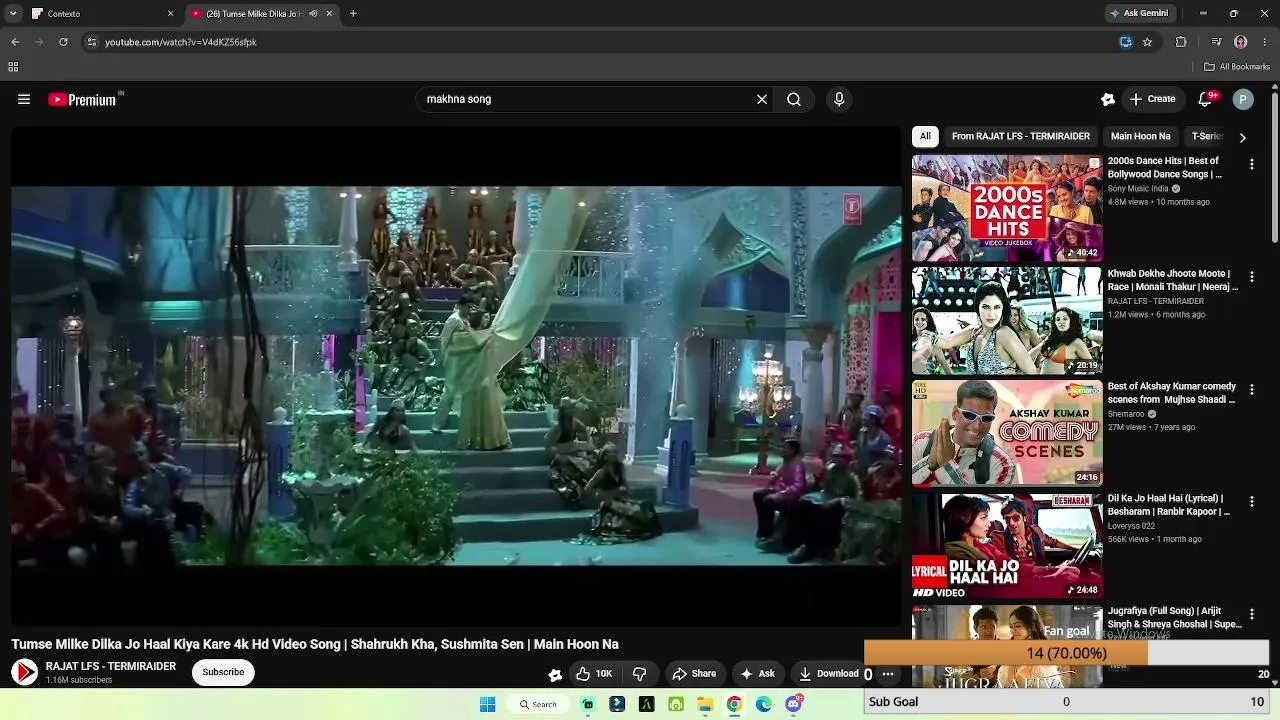Screen dimensions: 1280x720
Task: Open options for Akshay Kumar comedy video
Action: tap(1251, 390)
